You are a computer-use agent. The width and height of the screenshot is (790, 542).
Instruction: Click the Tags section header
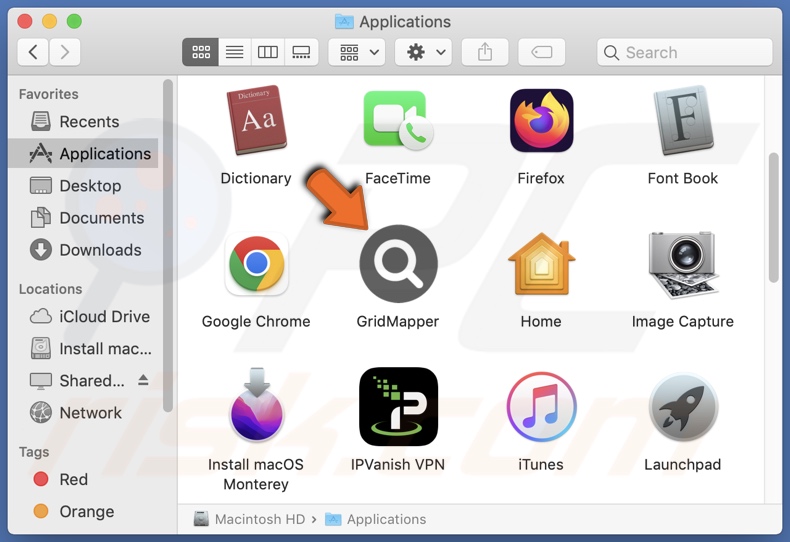click(34, 452)
